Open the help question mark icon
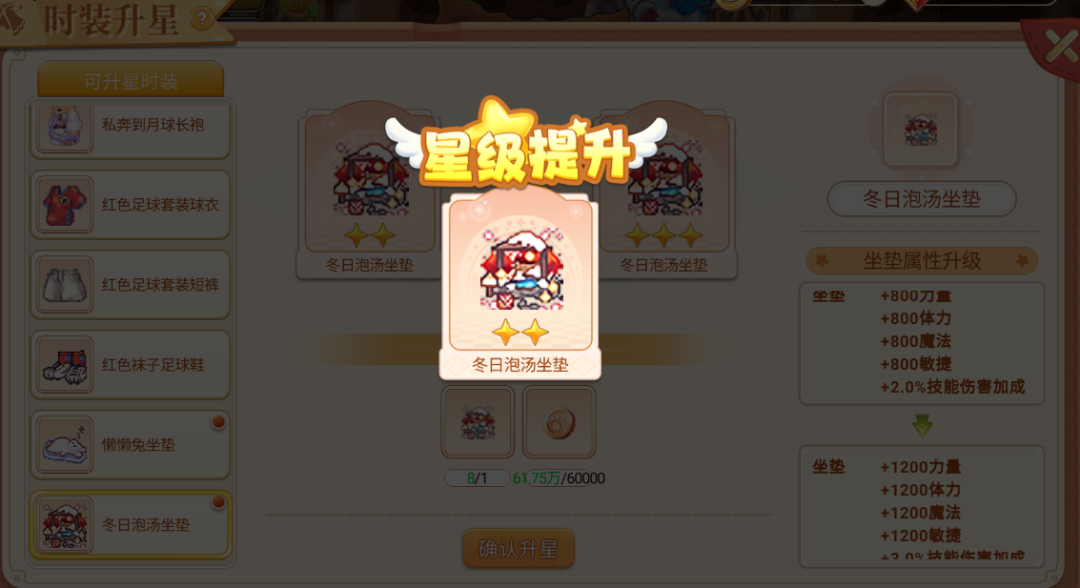The width and height of the screenshot is (1080, 588). coord(202,19)
